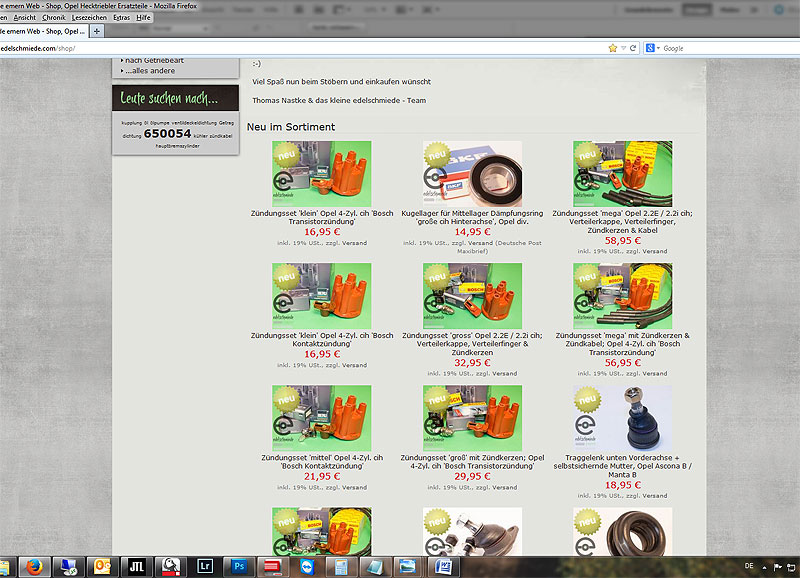The width and height of the screenshot is (800, 578).
Task: Expand the search engine selector dropdown
Action: 655,48
